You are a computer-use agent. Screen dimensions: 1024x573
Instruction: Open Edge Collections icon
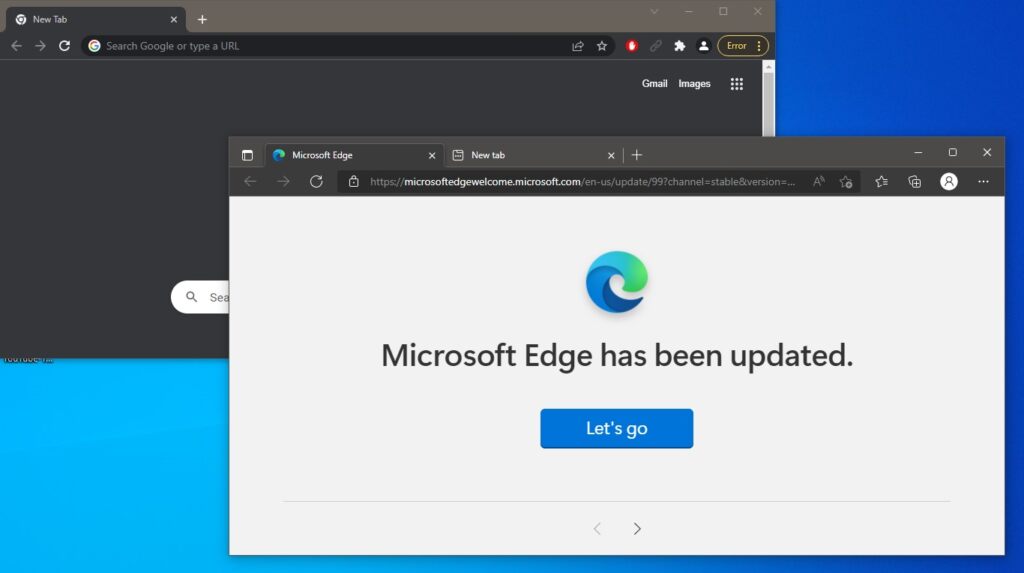point(914,182)
